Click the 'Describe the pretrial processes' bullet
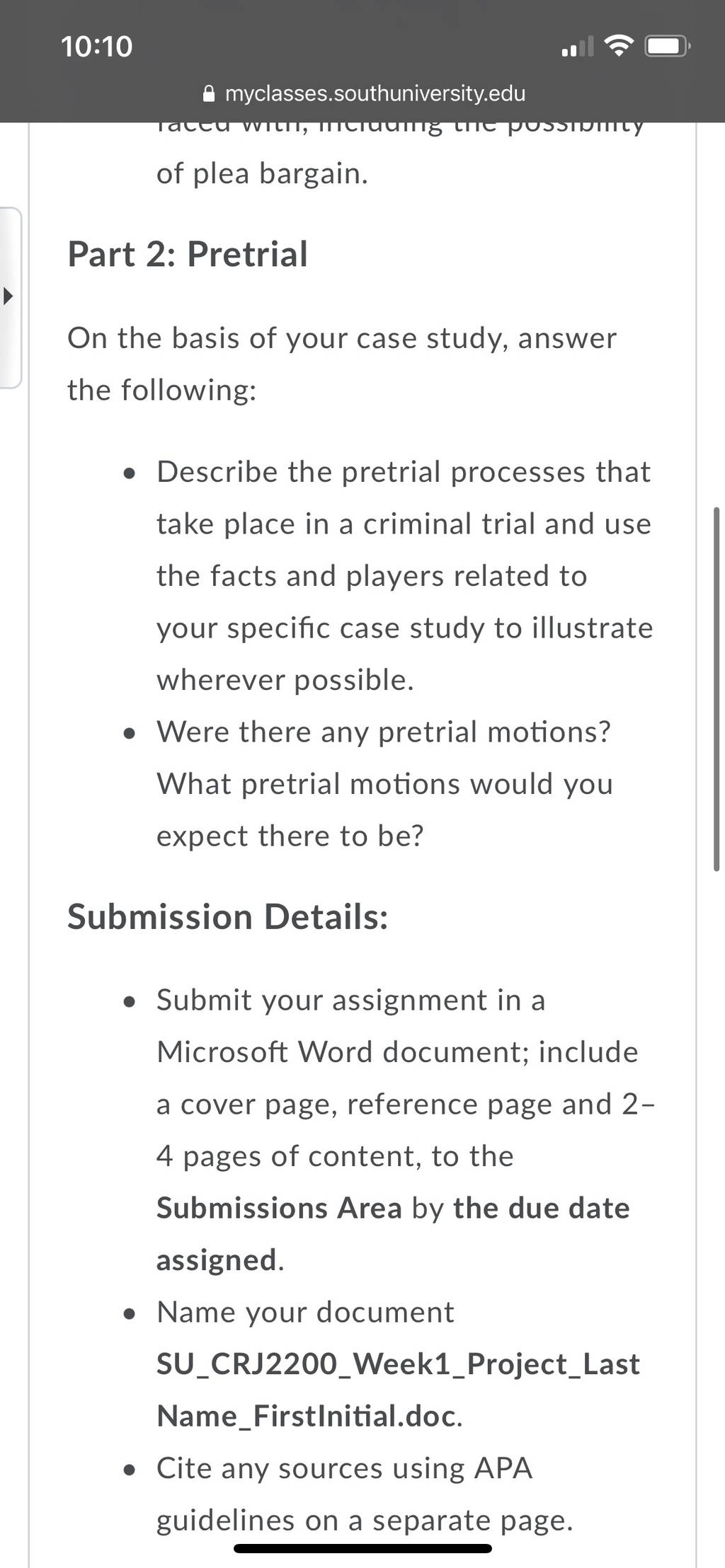725x1568 pixels. pos(404,575)
